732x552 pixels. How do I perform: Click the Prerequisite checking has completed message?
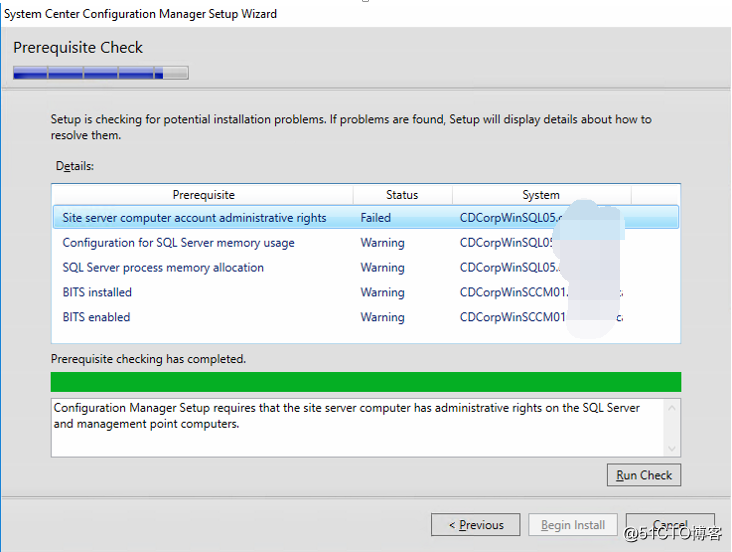click(x=148, y=359)
